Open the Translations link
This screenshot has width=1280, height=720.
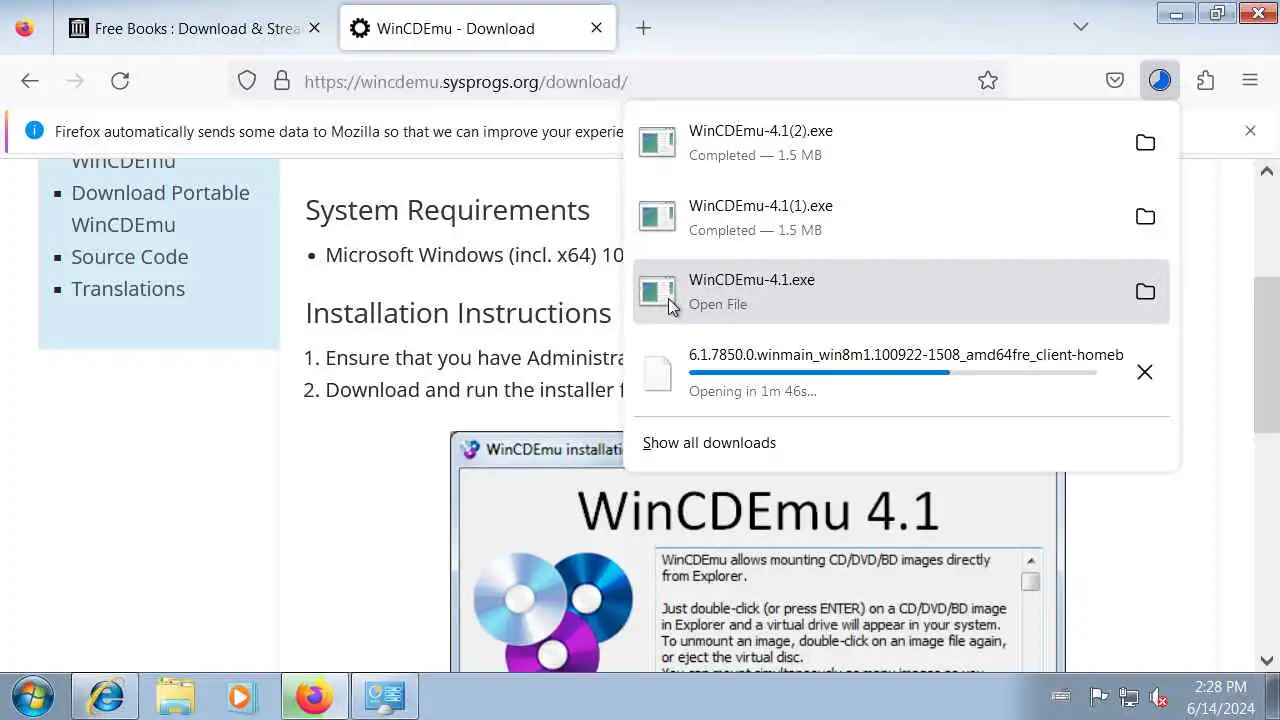pos(128,289)
